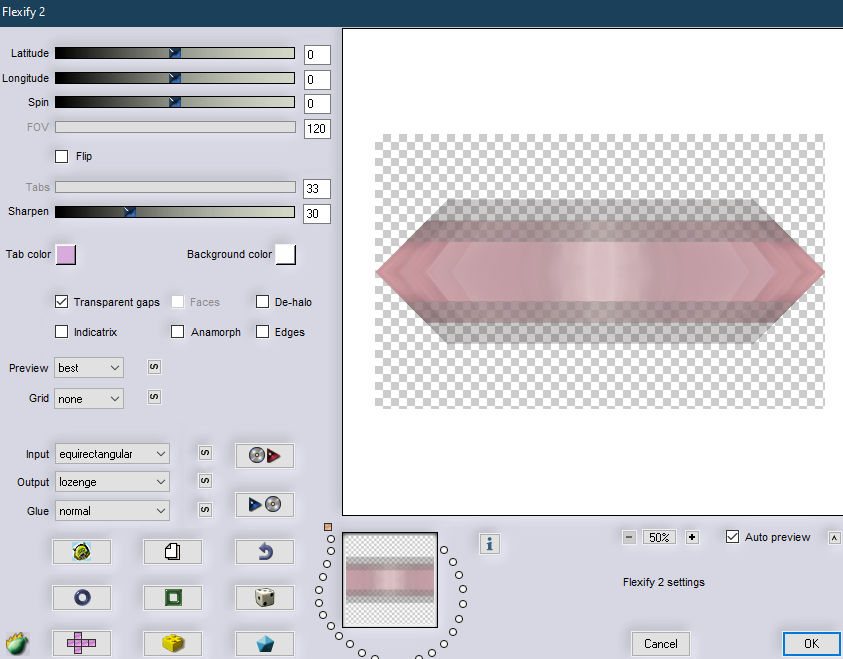Toggle the Faces checkbox

click(x=177, y=302)
